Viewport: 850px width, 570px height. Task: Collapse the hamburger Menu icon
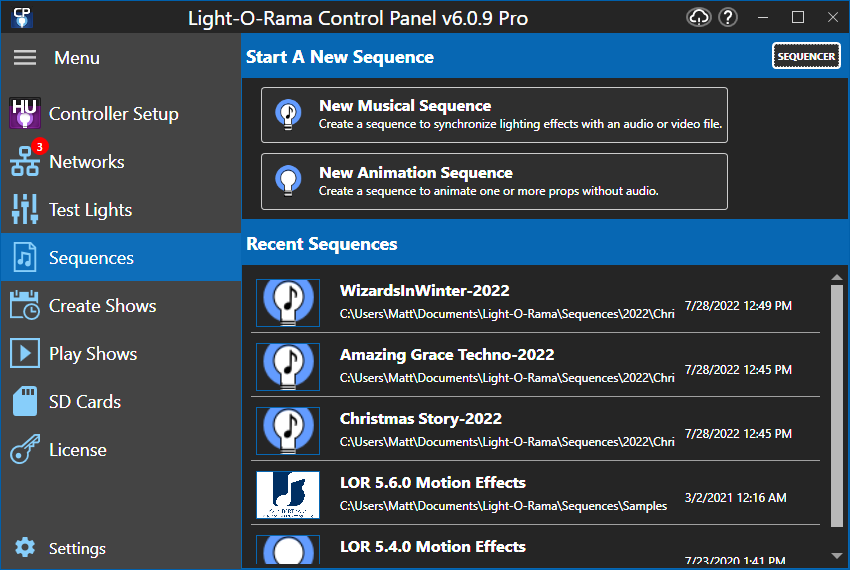point(25,57)
